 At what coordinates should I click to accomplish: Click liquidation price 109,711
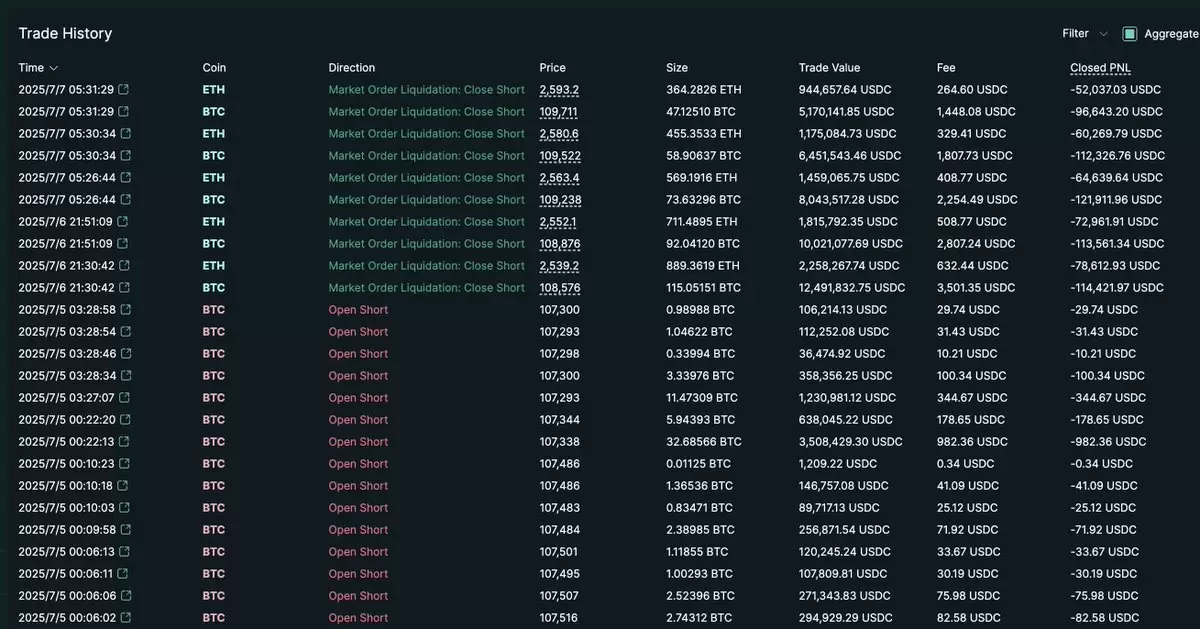559,112
